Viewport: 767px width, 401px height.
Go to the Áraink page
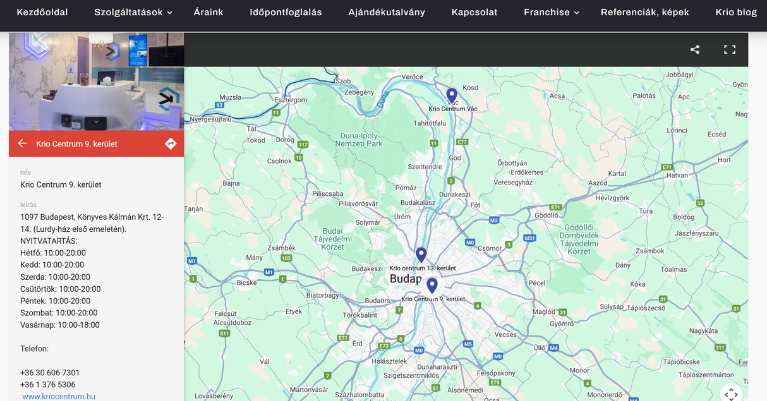click(208, 12)
